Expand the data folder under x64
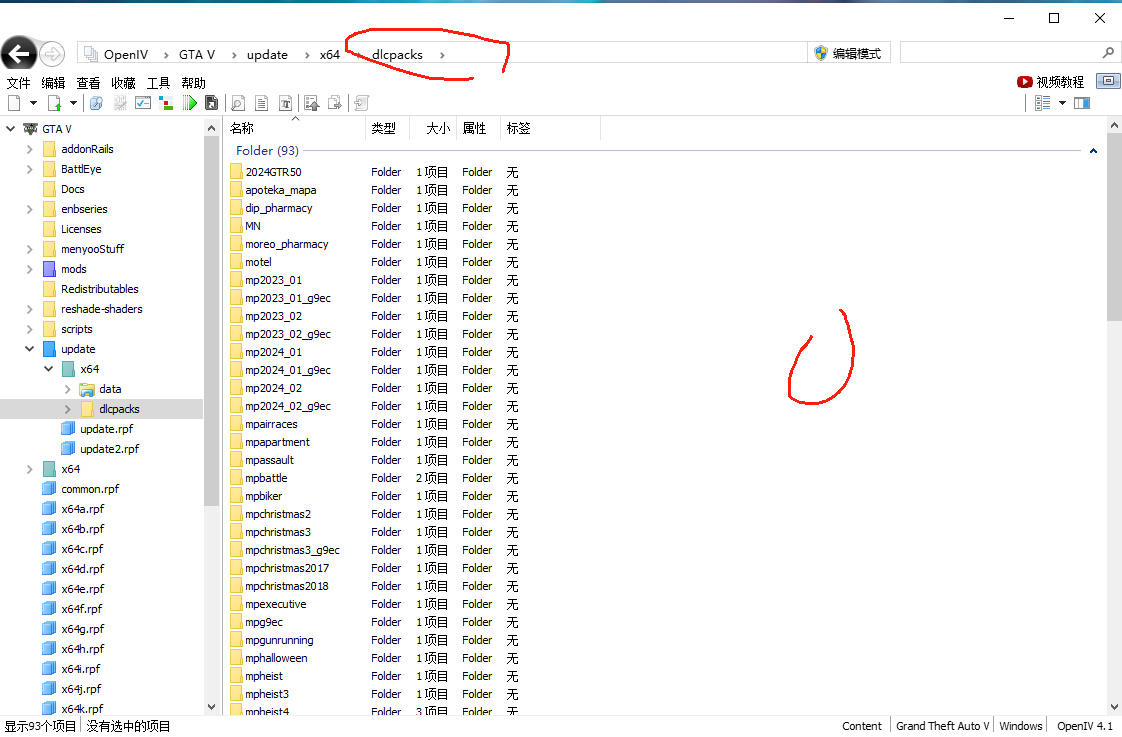This screenshot has height=737, width=1122. pos(68,389)
